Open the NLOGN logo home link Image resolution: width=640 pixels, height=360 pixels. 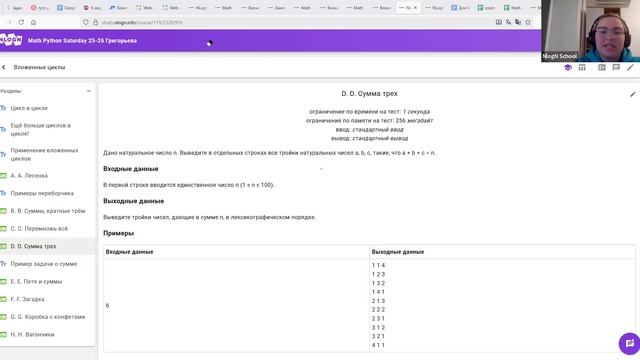[11, 40]
